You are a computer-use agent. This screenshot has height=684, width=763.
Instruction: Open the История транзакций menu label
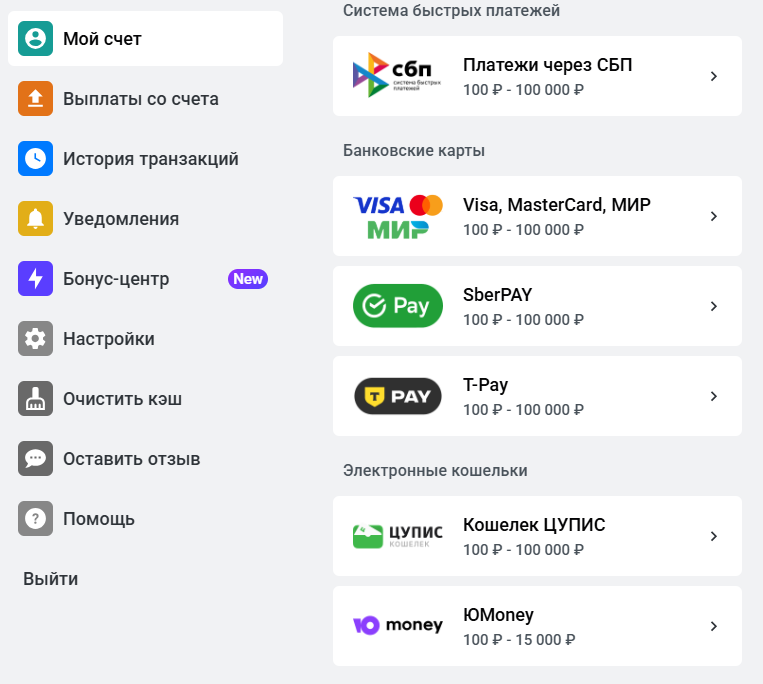[x=151, y=159]
